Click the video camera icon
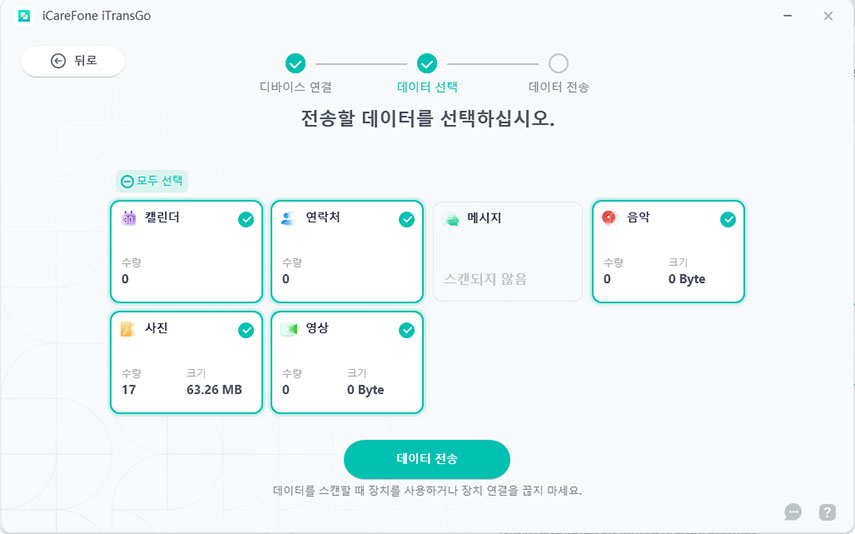This screenshot has height=534, width=855. coord(288,328)
